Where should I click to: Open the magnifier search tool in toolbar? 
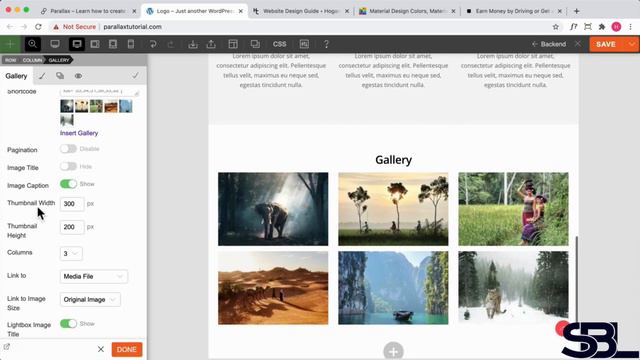pyautogui.click(x=33, y=44)
